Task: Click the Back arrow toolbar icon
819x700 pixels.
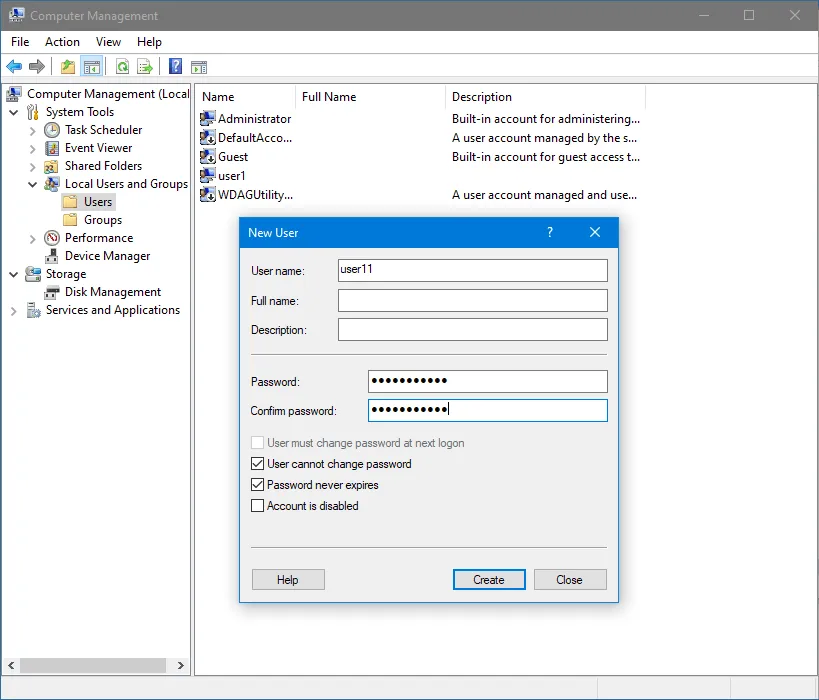Action: pos(14,67)
